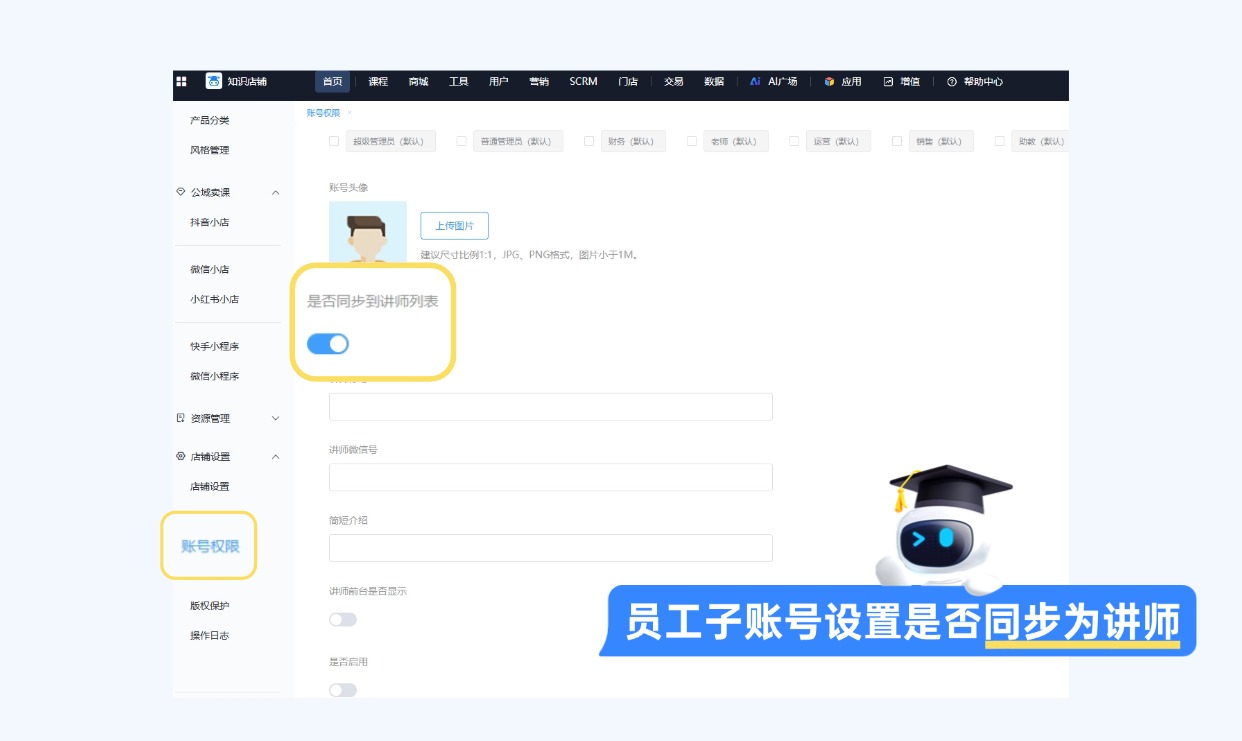Click the 知识店铺 logo icon
Viewport: 1242px width, 741px height.
pos(213,82)
